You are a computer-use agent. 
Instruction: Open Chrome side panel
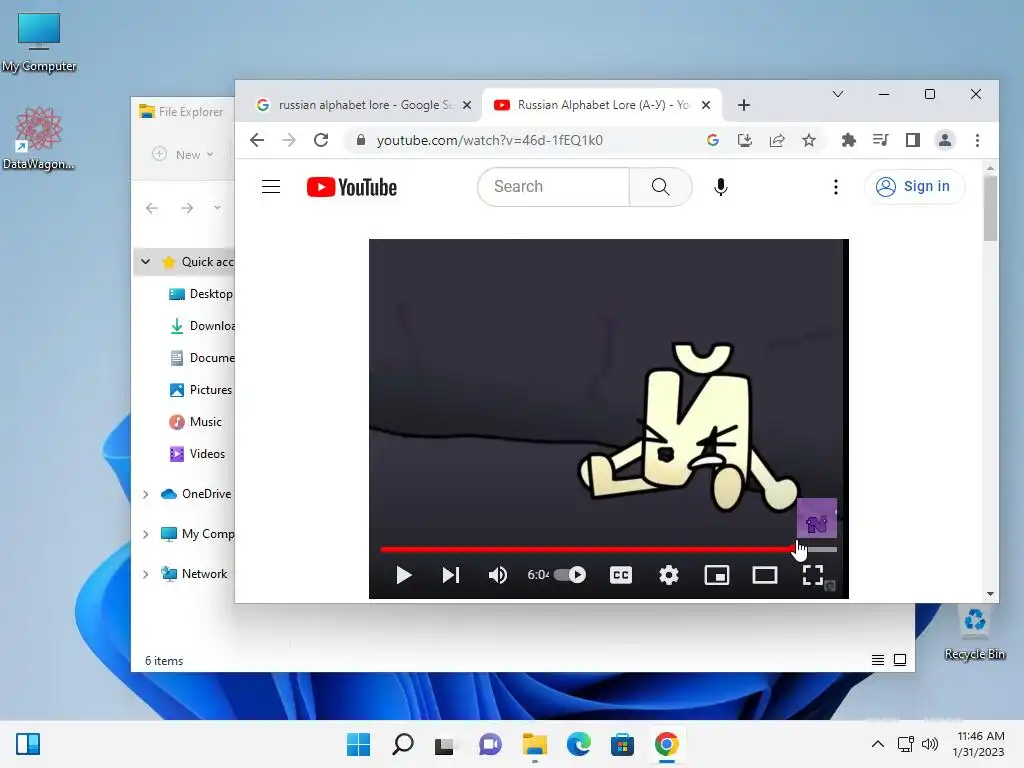(912, 140)
